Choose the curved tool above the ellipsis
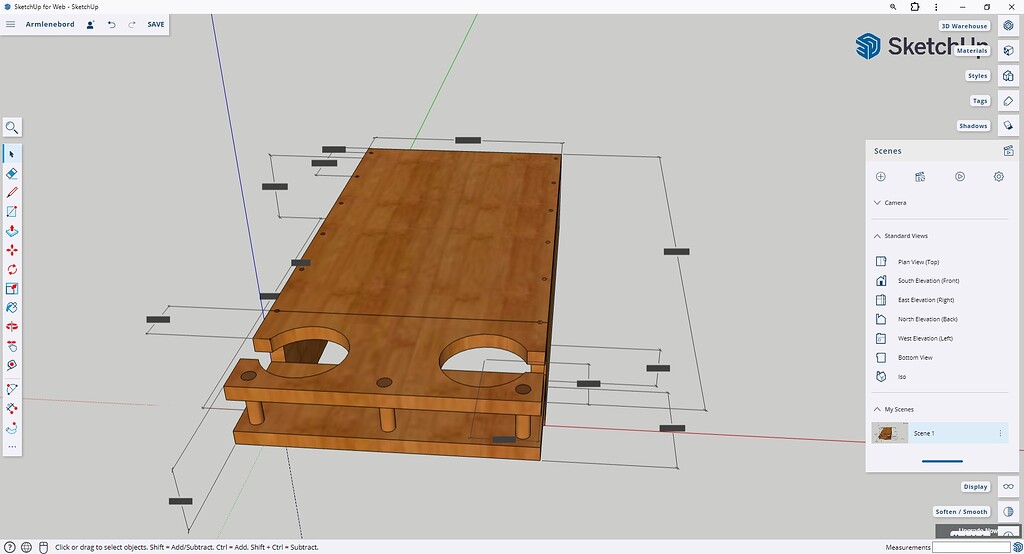Viewport: 1024px width, 554px height. tap(12, 428)
